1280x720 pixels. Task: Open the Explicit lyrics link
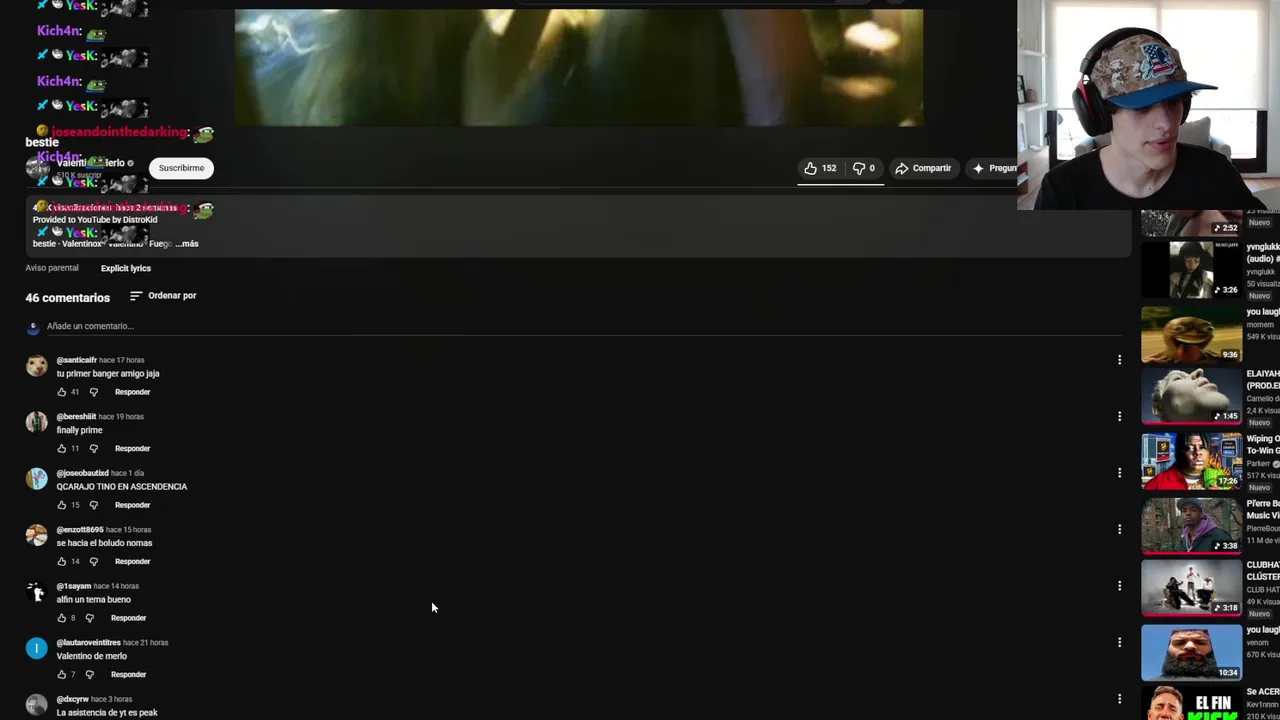coord(126,268)
